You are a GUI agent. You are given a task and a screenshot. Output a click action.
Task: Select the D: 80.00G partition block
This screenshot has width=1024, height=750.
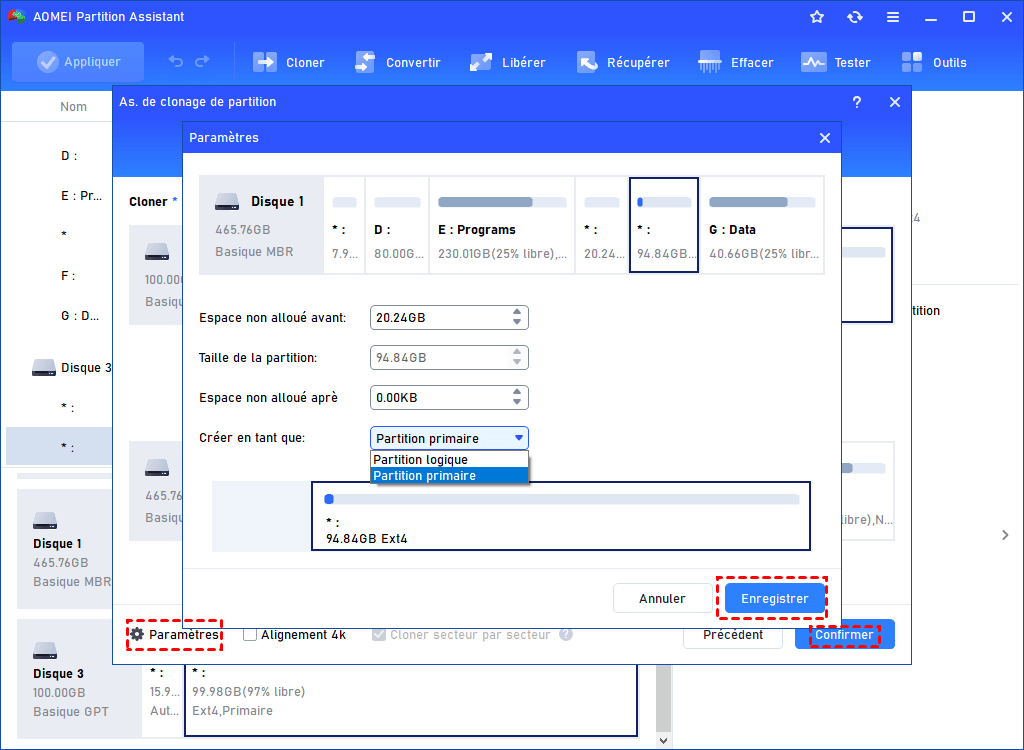point(397,225)
